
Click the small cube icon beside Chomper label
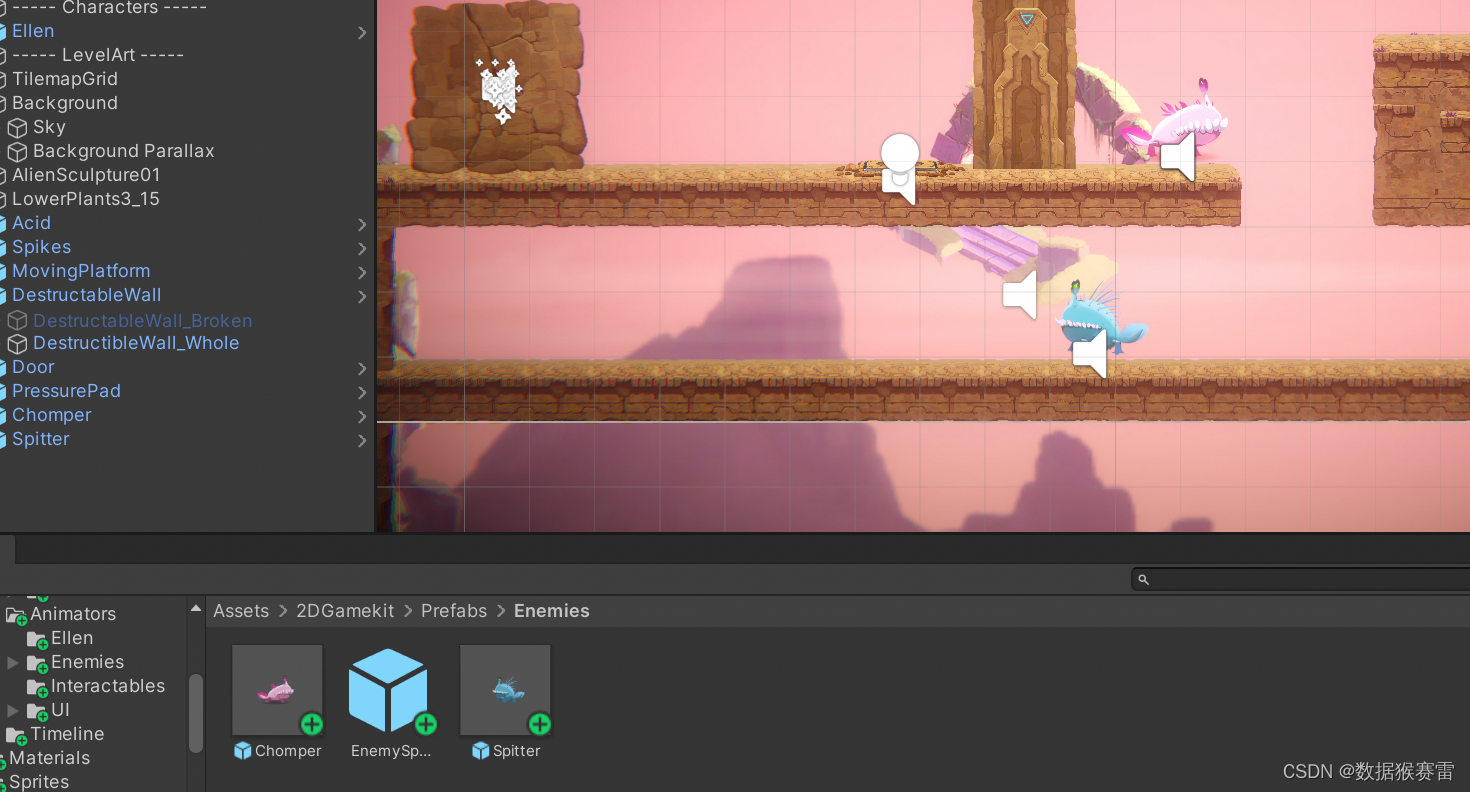coord(242,751)
